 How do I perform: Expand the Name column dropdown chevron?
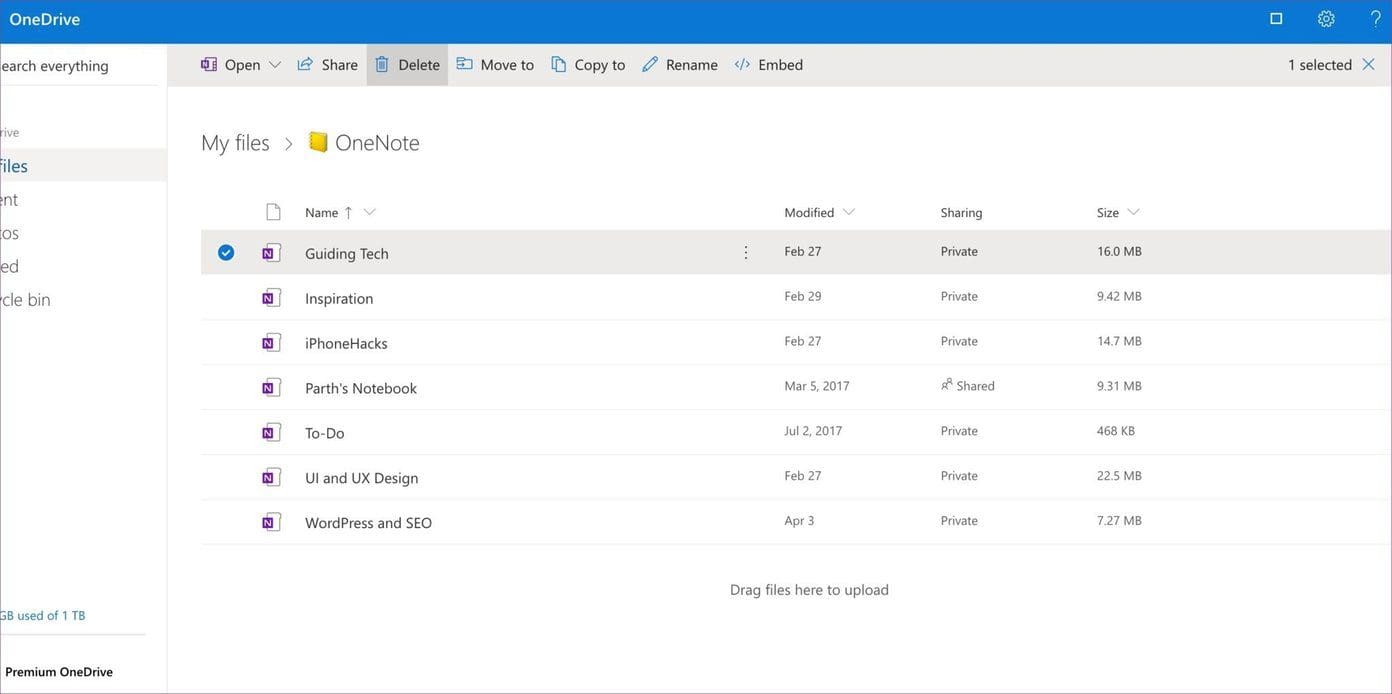(x=369, y=212)
